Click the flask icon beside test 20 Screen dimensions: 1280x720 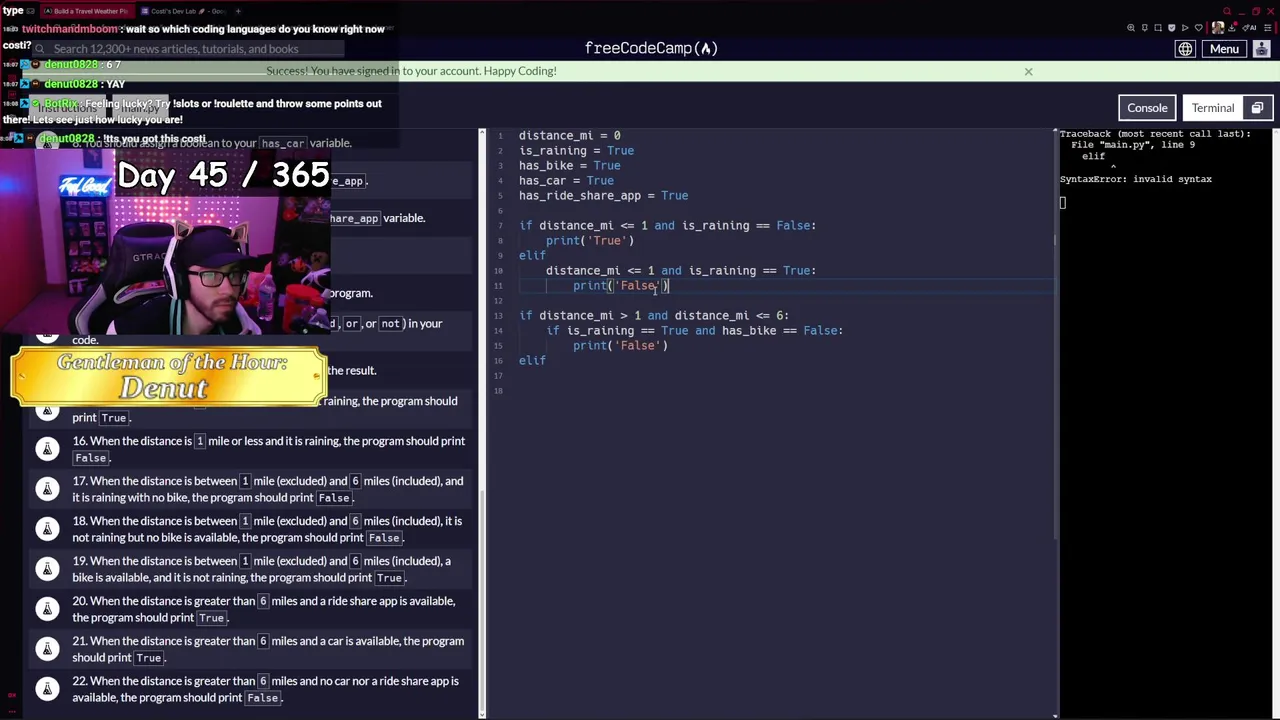tap(47, 609)
